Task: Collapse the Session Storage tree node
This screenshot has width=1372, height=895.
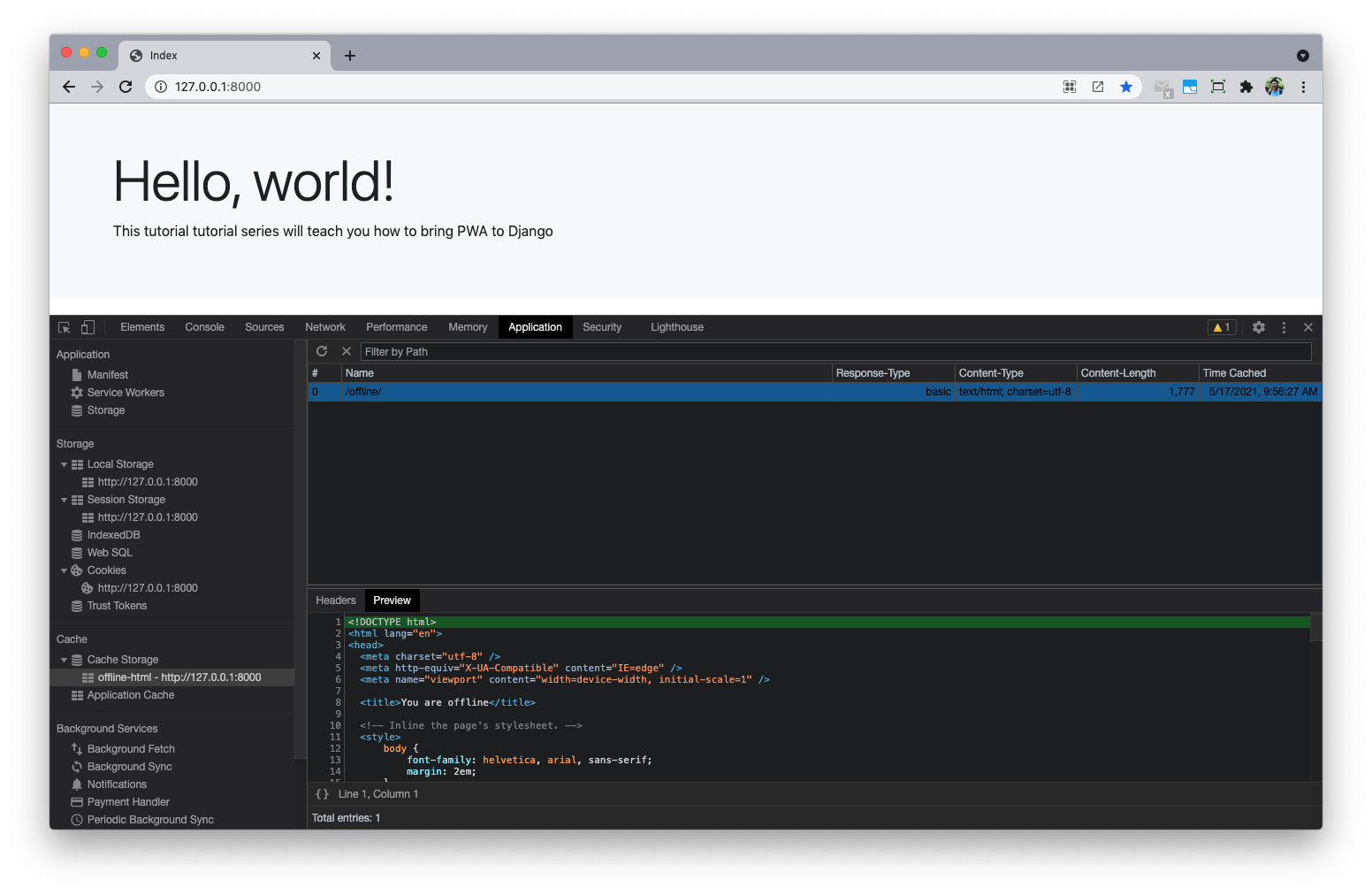Action: coord(64,500)
